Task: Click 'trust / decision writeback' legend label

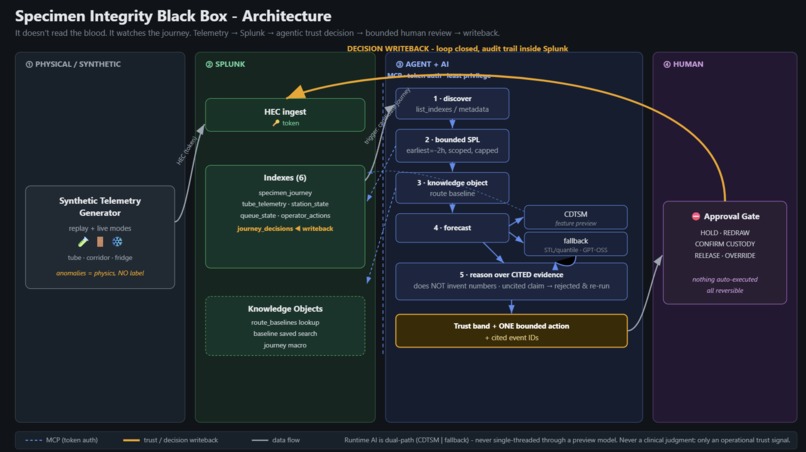Action: (180, 440)
